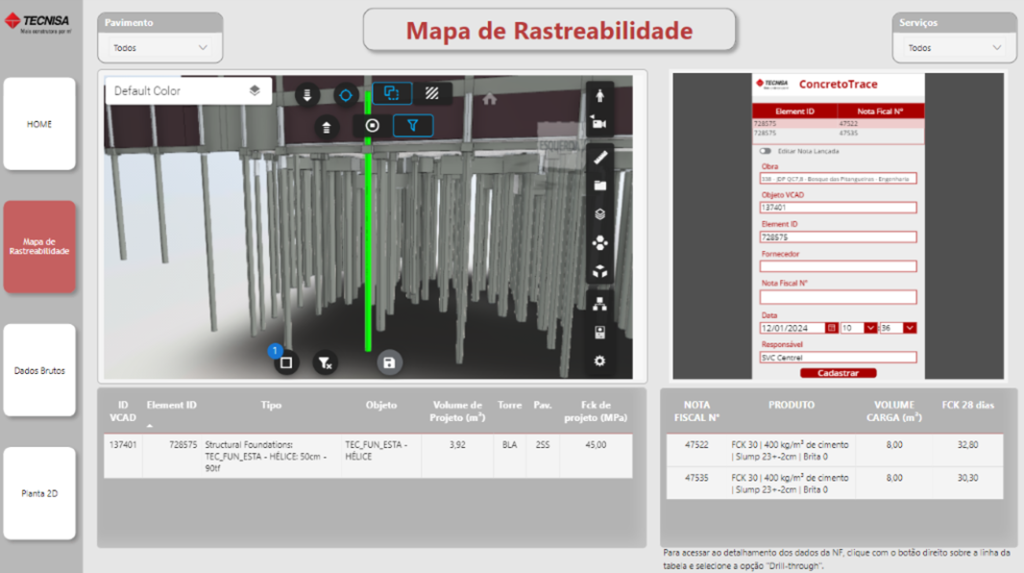This screenshot has height=573, width=1024.
Task: Click the camera view icon
Action: point(600,123)
